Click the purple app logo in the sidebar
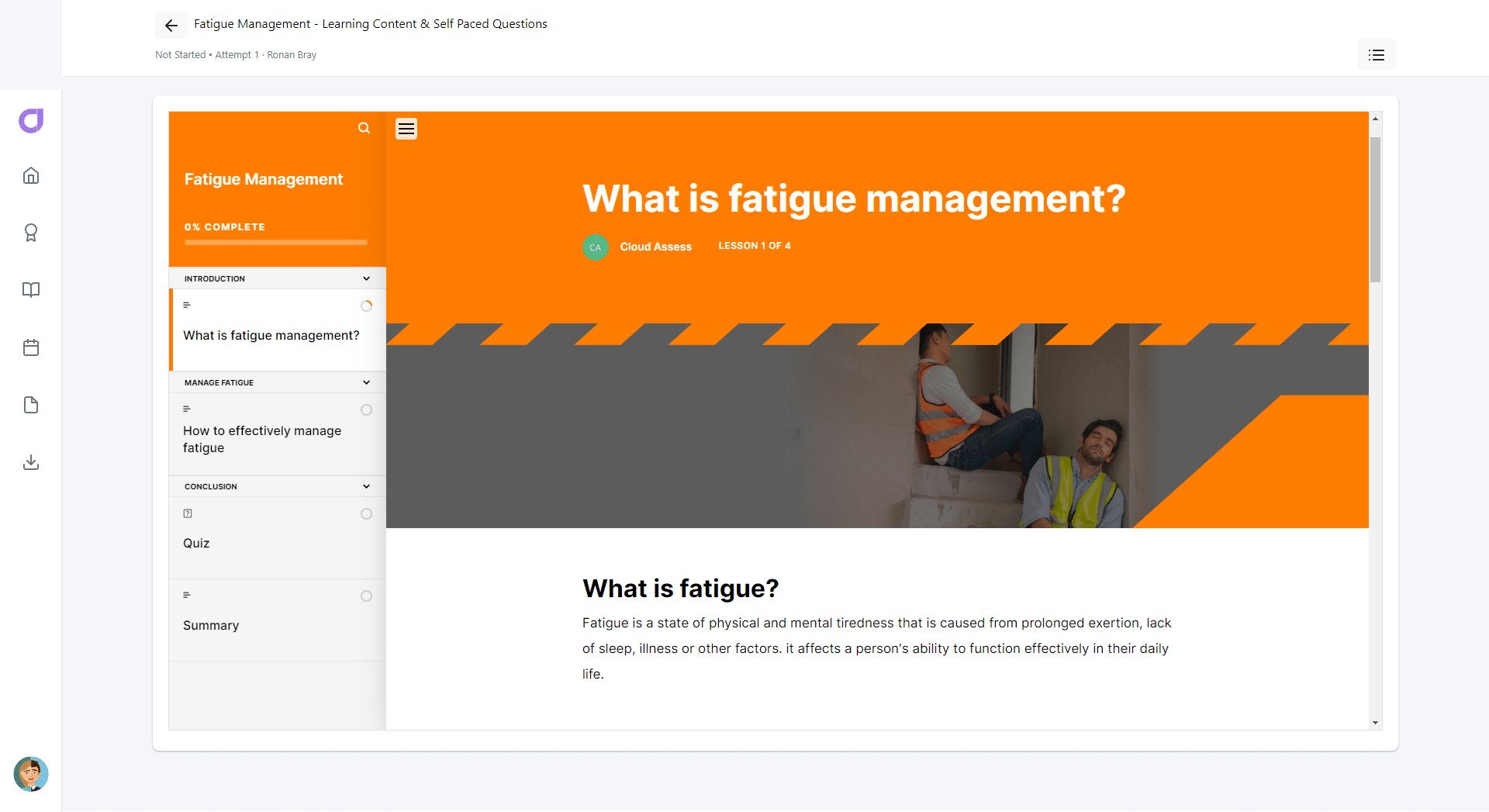The image size is (1489, 812). pyautogui.click(x=31, y=120)
